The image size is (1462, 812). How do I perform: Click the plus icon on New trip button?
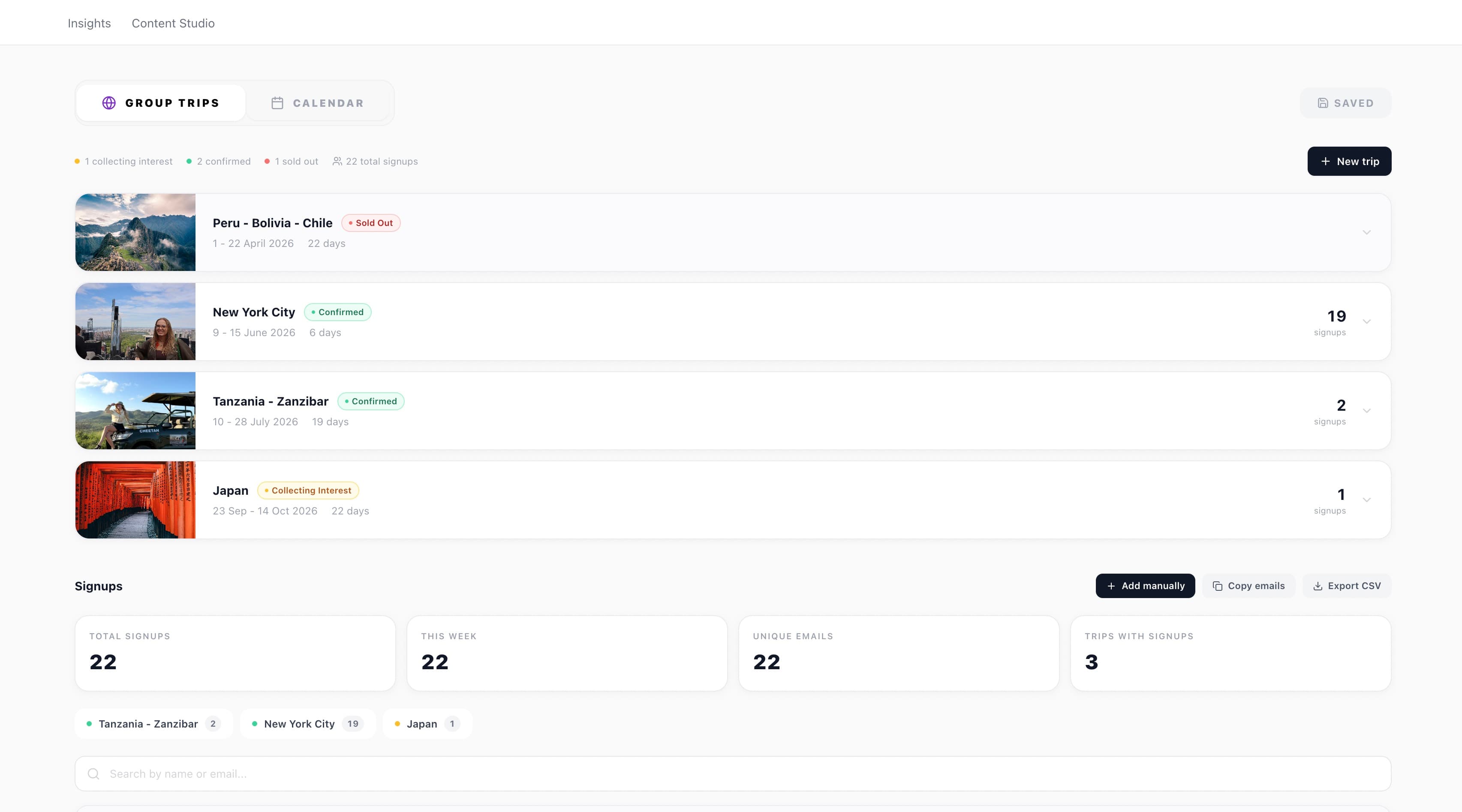1325,161
